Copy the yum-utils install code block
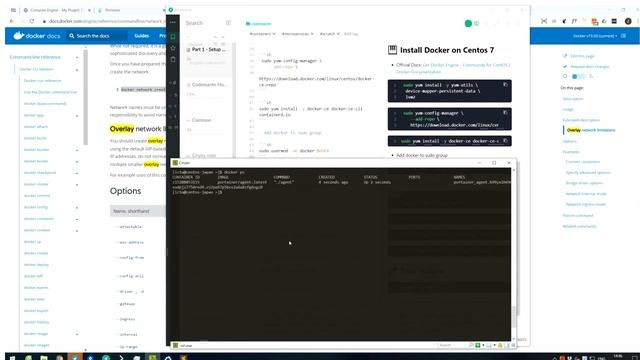Image resolution: width=640 pixels, height=360 pixels. click(505, 84)
